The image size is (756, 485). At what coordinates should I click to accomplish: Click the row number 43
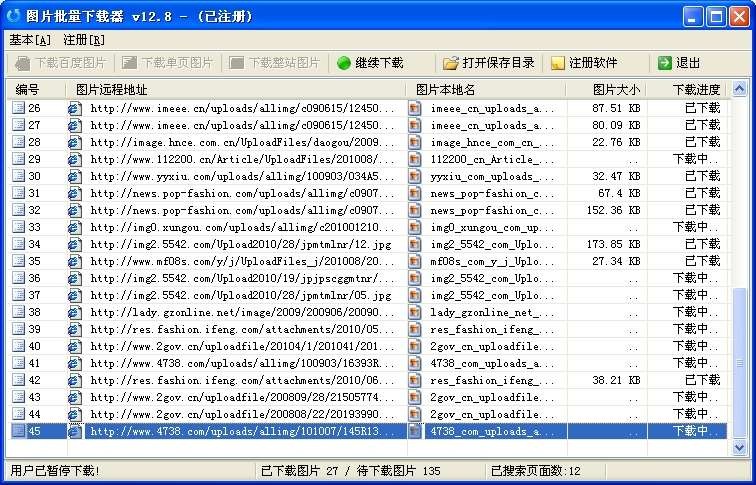click(x=34, y=397)
